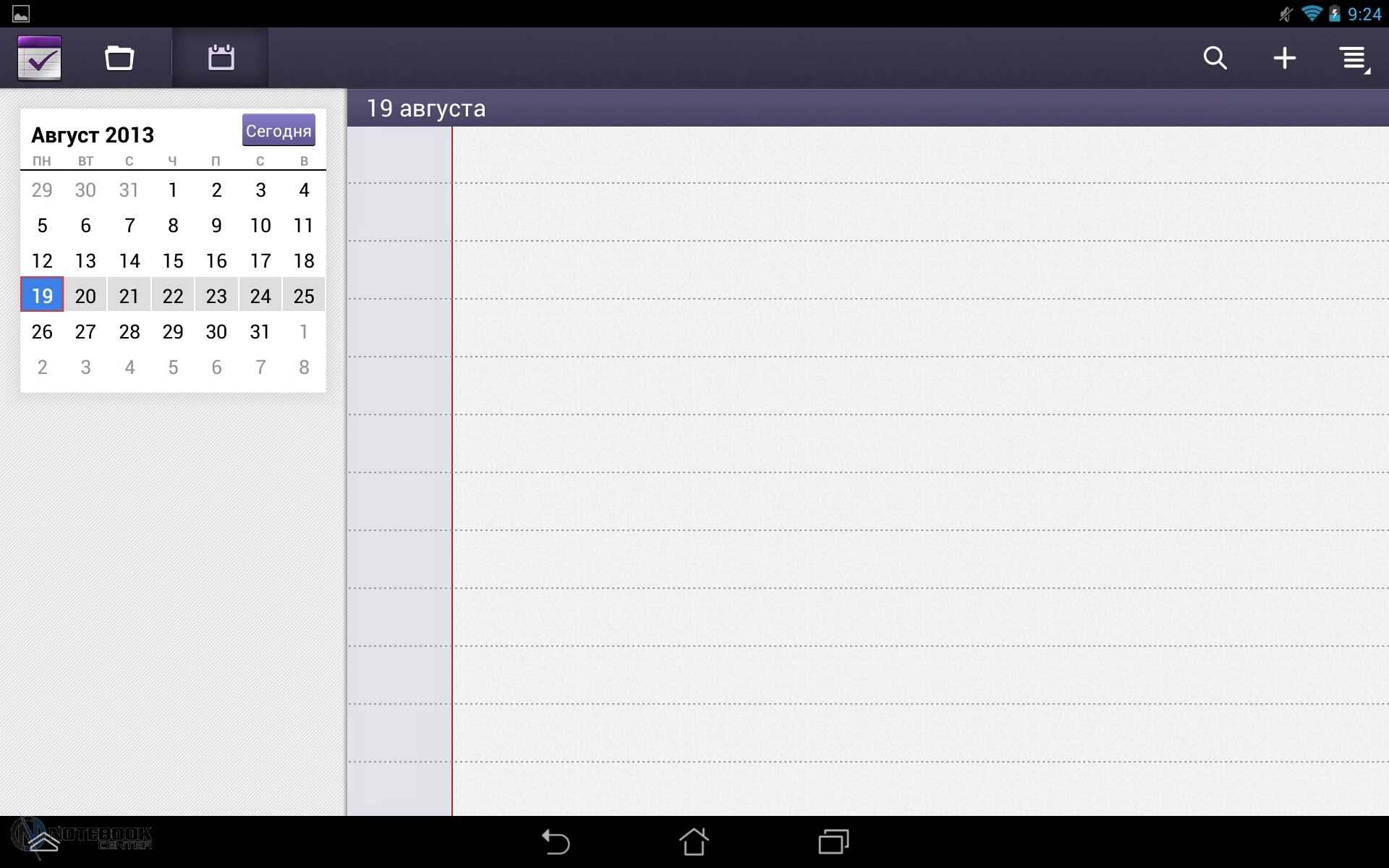Viewport: 1389px width, 868px height.
Task: Choose August 31 in the calendar
Action: click(260, 331)
